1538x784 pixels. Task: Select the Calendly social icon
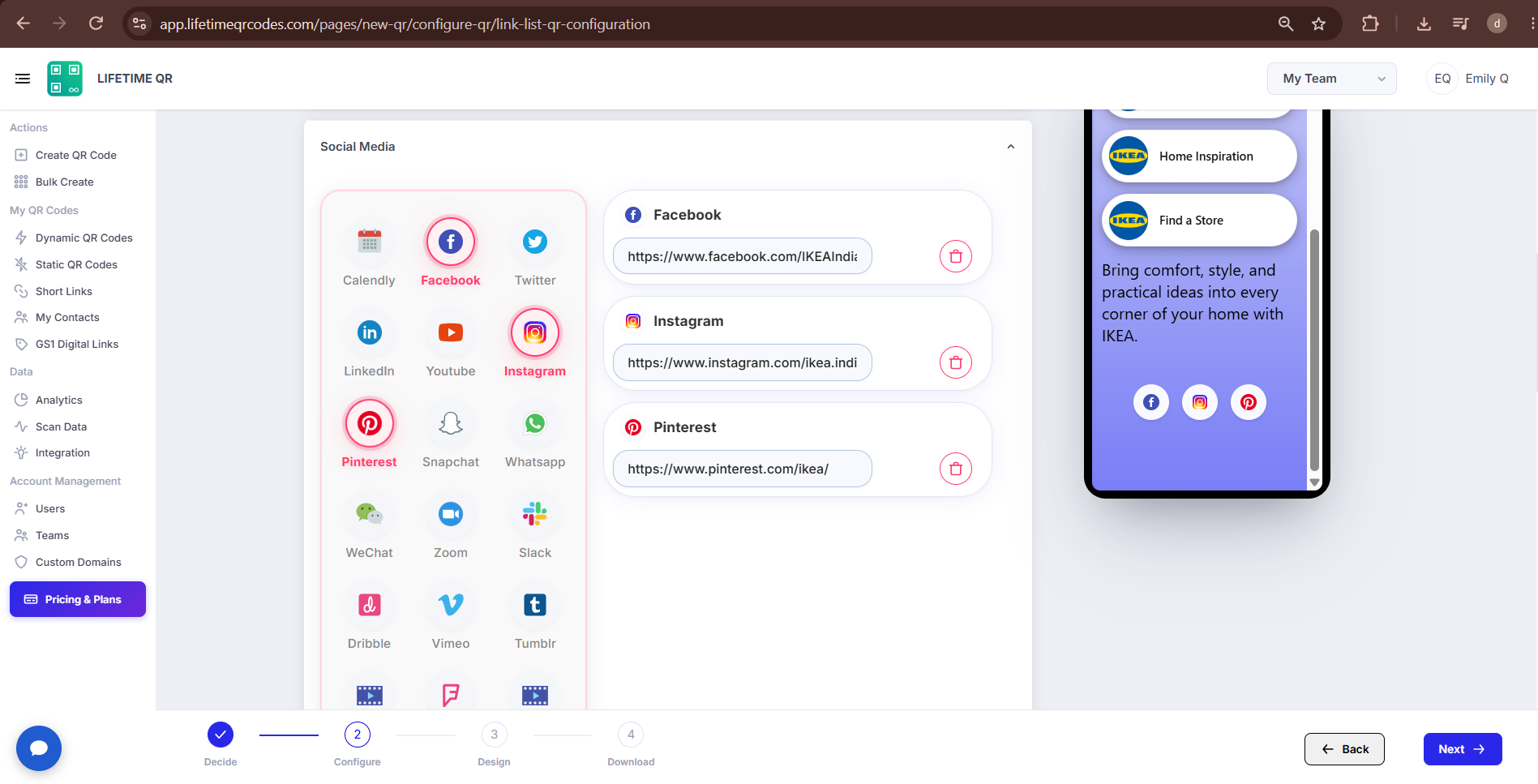point(369,242)
